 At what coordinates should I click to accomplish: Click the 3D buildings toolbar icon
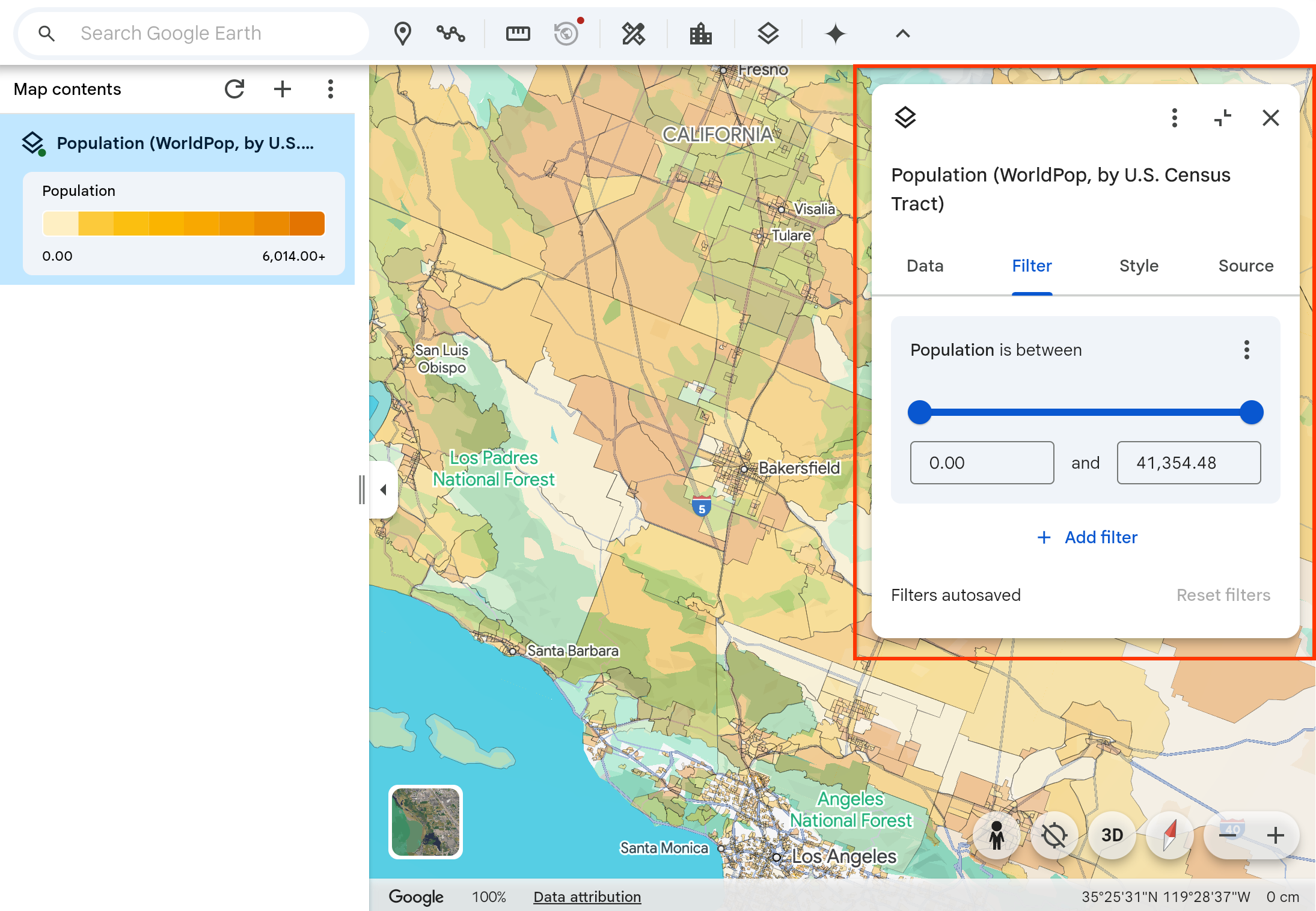700,34
